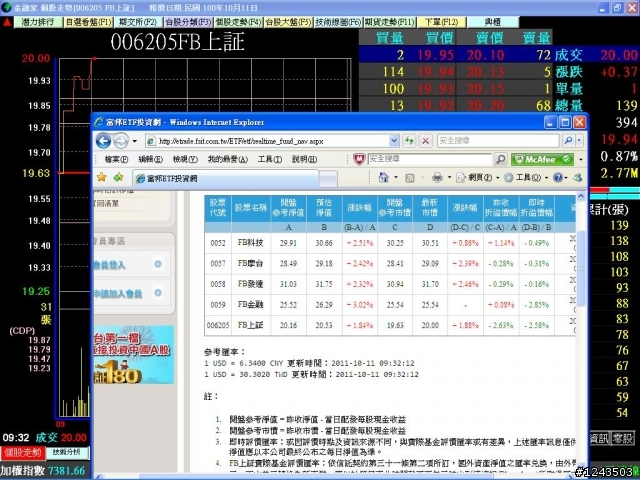Open the 網頁(P) command bar menu

coord(478,178)
